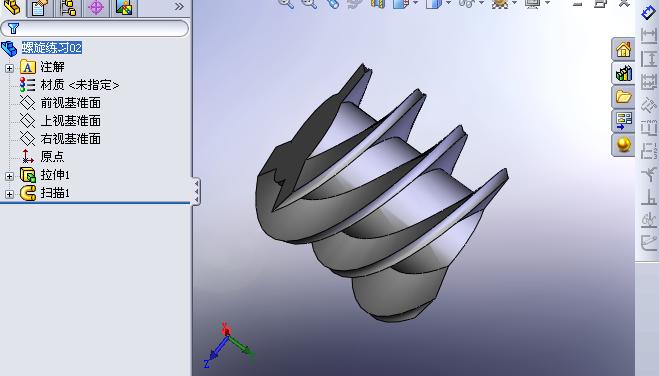659x376 pixels.
Task: Expand the 拉伸1 extrude feature
Action: click(9, 176)
